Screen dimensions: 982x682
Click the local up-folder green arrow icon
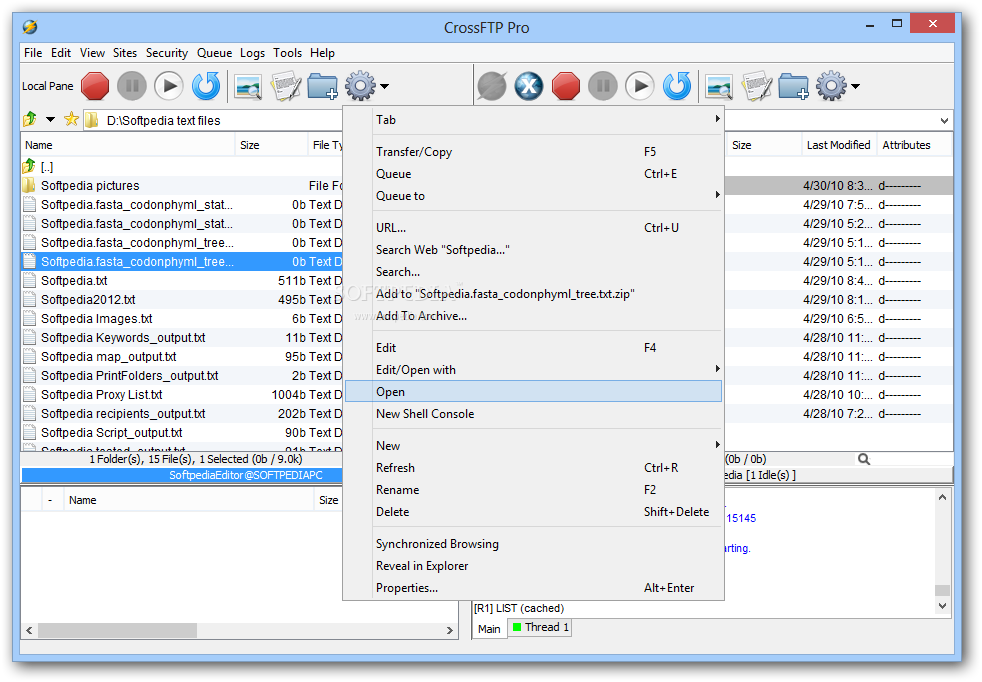pyautogui.click(x=29, y=119)
